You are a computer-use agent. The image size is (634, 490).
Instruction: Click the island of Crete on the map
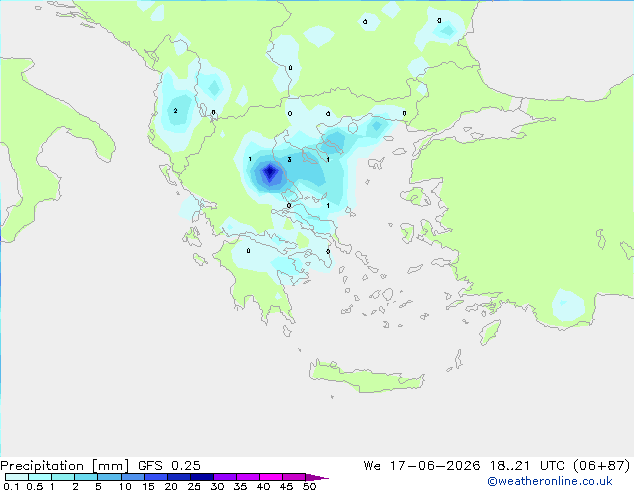coord(366,377)
